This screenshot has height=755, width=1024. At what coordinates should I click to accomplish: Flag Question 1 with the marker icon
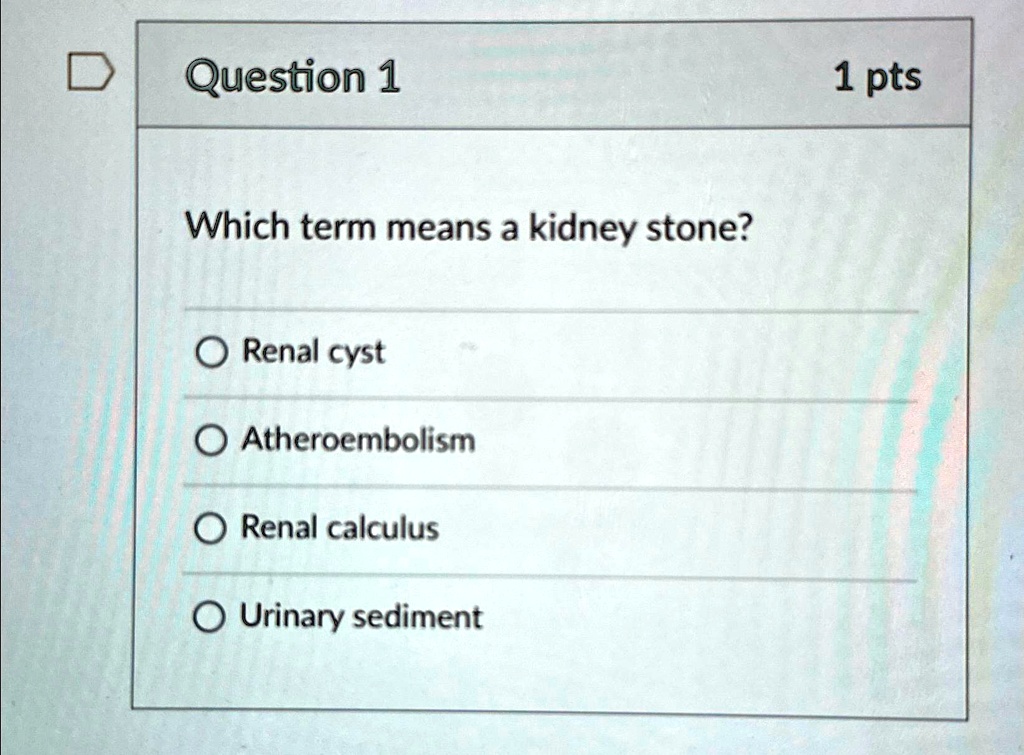coord(90,72)
